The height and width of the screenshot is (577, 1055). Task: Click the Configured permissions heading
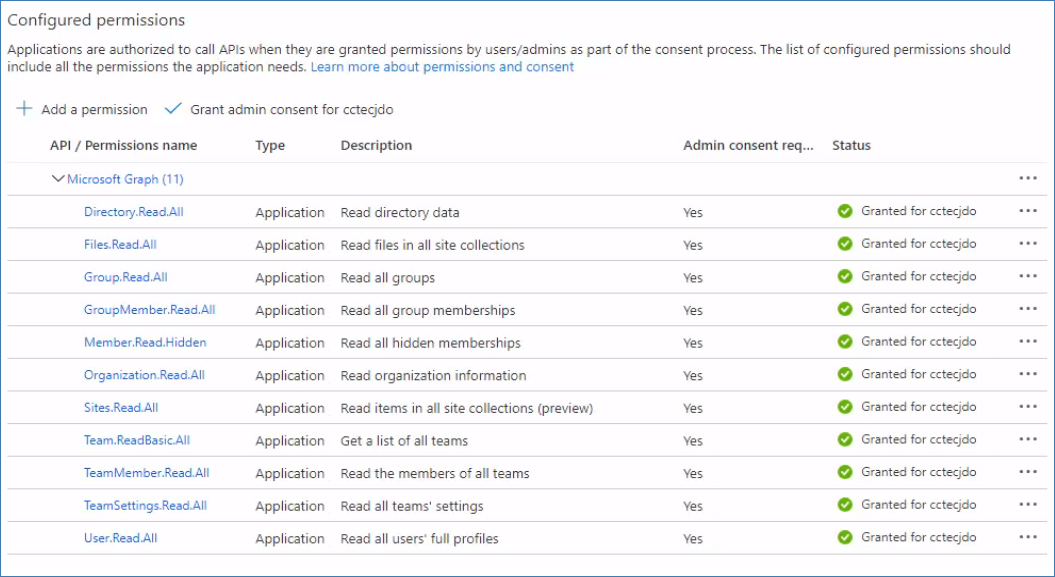(96, 20)
